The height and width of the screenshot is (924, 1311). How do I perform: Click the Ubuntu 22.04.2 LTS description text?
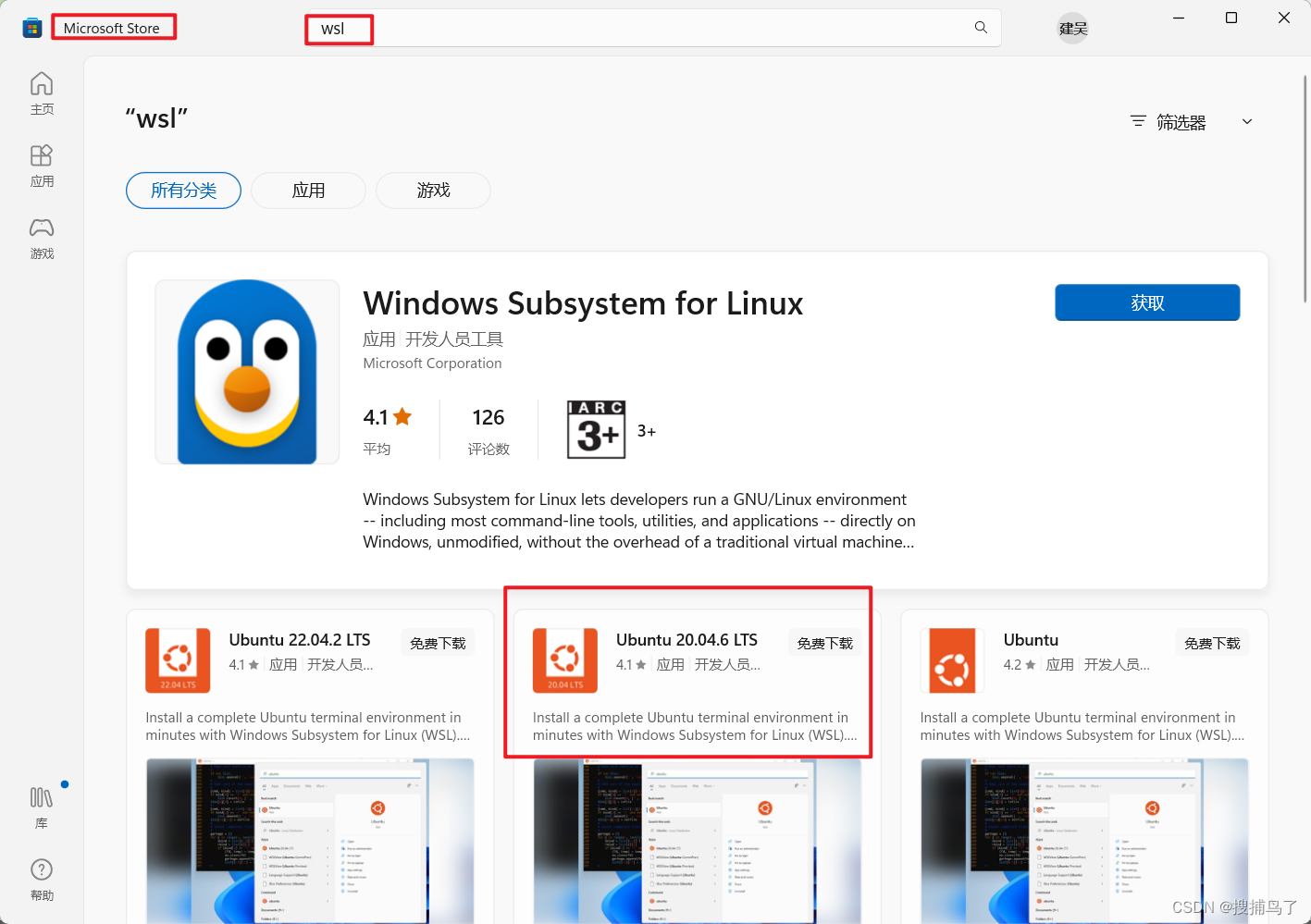[308, 726]
